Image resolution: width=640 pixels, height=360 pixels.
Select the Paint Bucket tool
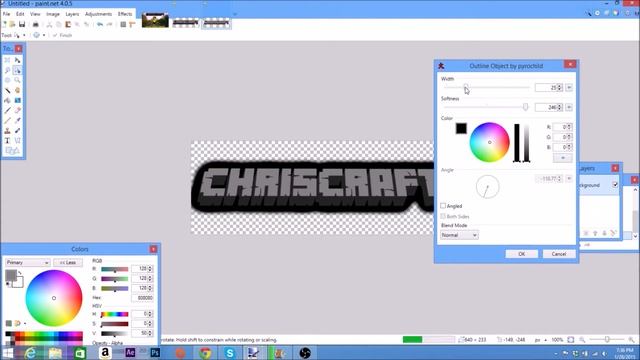tap(7, 100)
